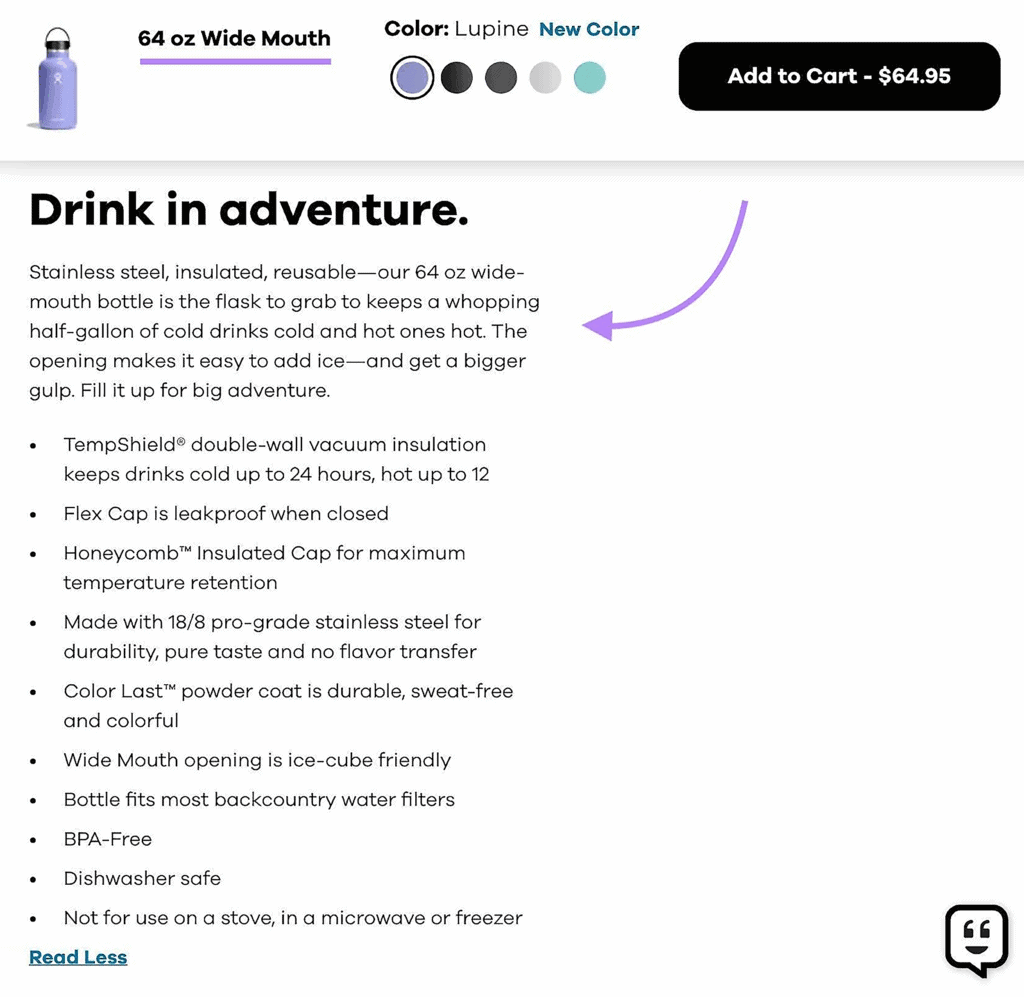
Task: Click the smiling speech-bubble chat icon
Action: 976,940
